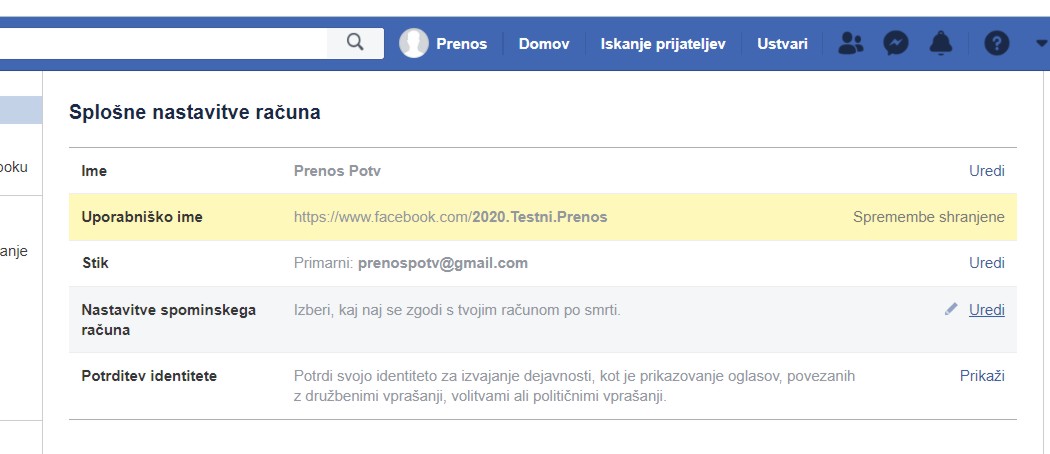Click Uredi in the Stik row

[x=986, y=263]
